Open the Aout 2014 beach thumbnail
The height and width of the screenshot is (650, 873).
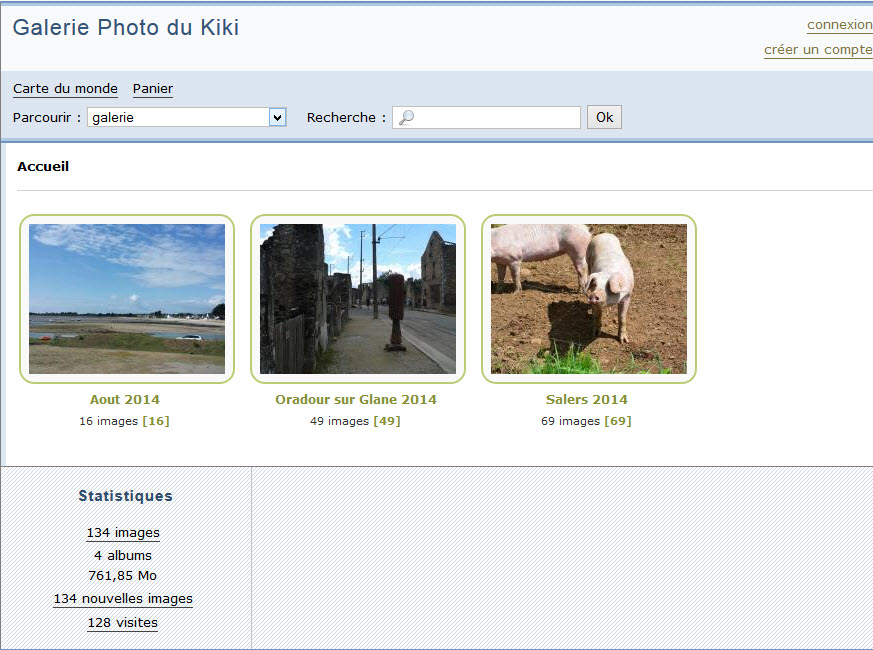(x=127, y=299)
